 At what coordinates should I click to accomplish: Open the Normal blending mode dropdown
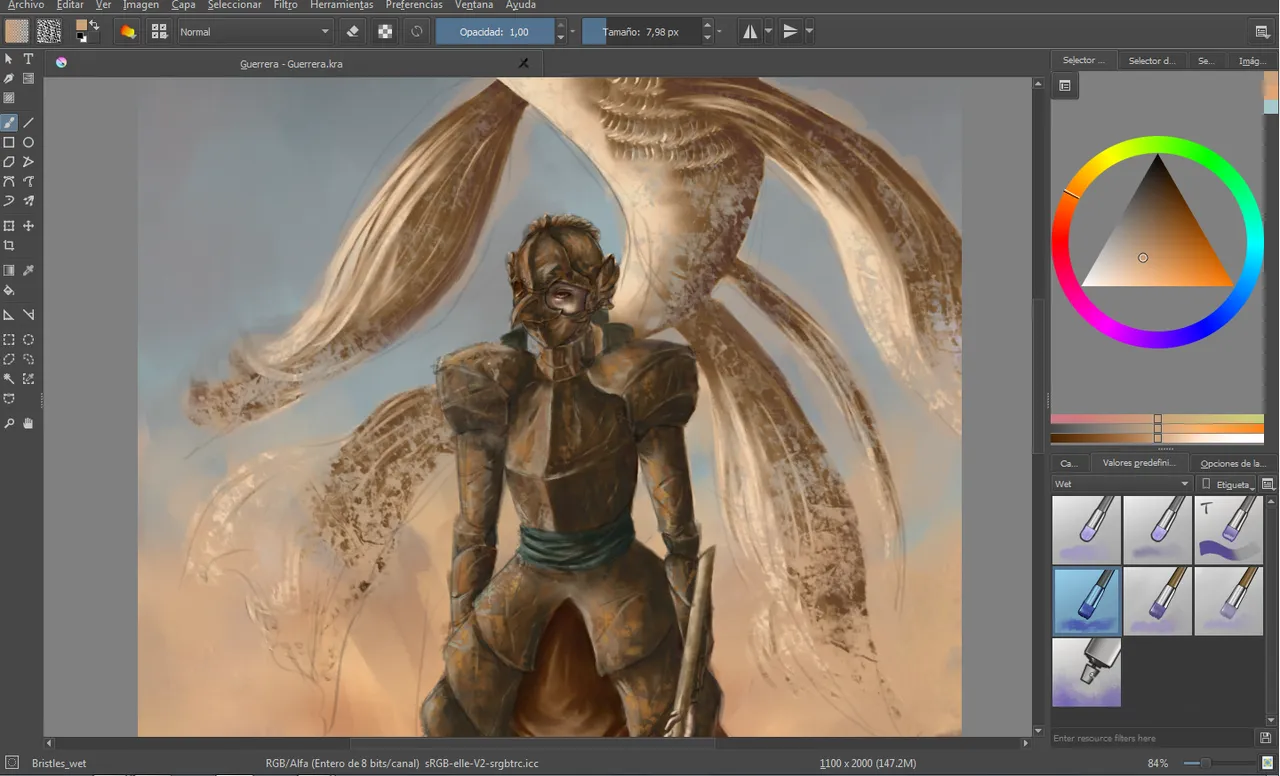(254, 32)
